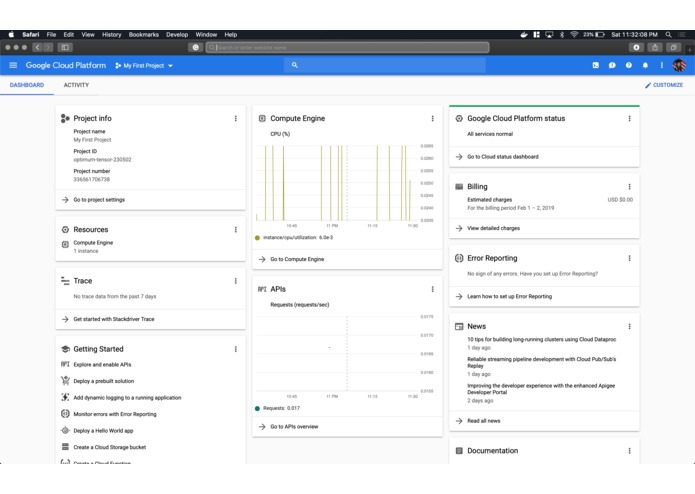Open the notifications bell
Screen dimensions: 695x494
(645, 65)
